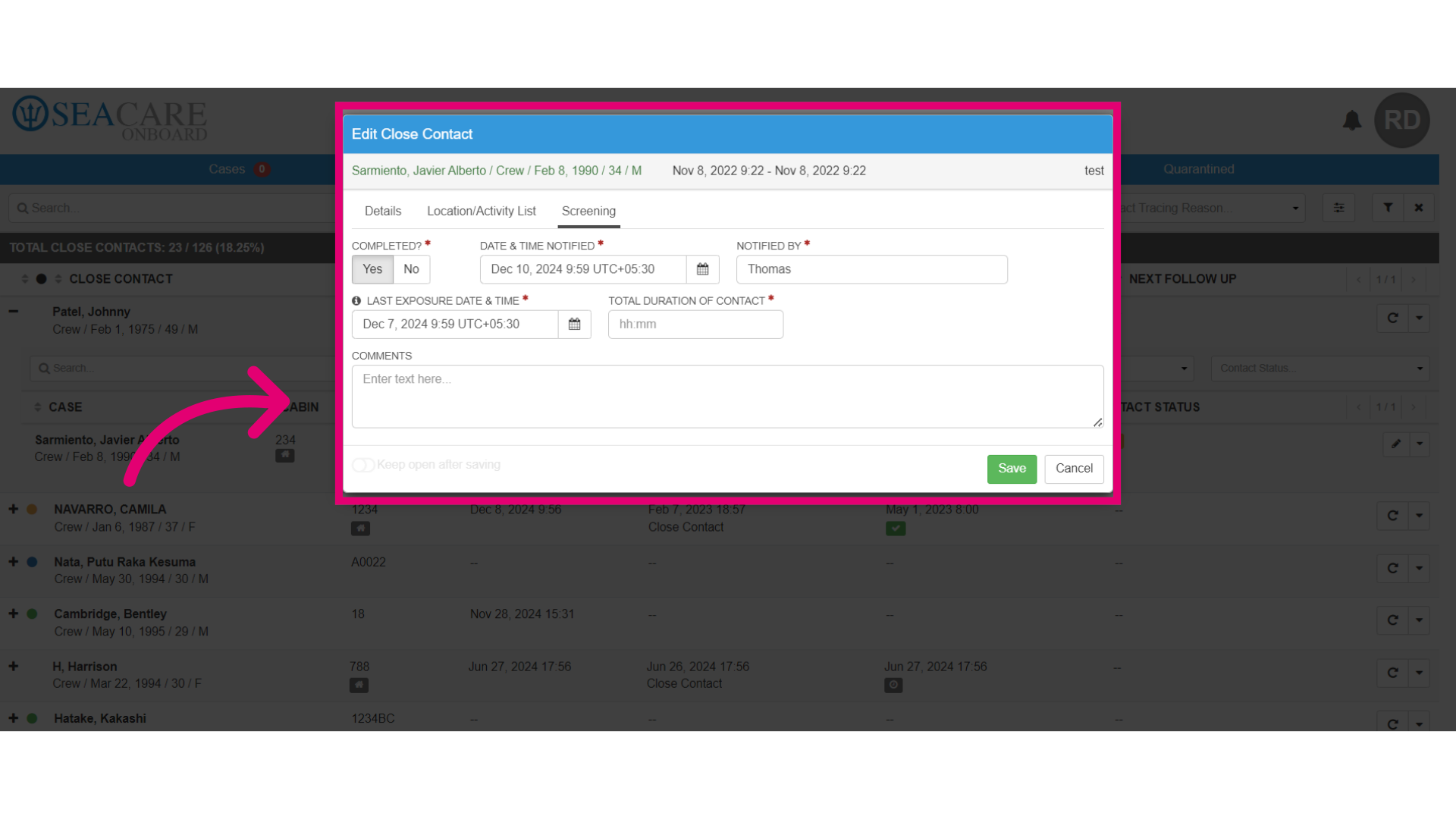Switch to the Details tab
The height and width of the screenshot is (819, 1456).
click(383, 212)
